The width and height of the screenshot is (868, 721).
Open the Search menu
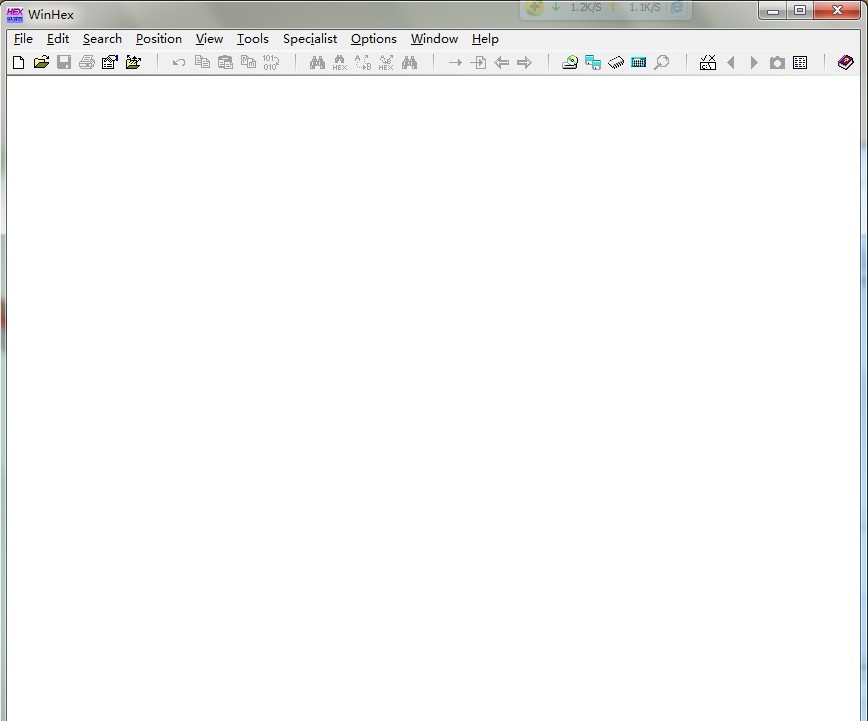[102, 39]
